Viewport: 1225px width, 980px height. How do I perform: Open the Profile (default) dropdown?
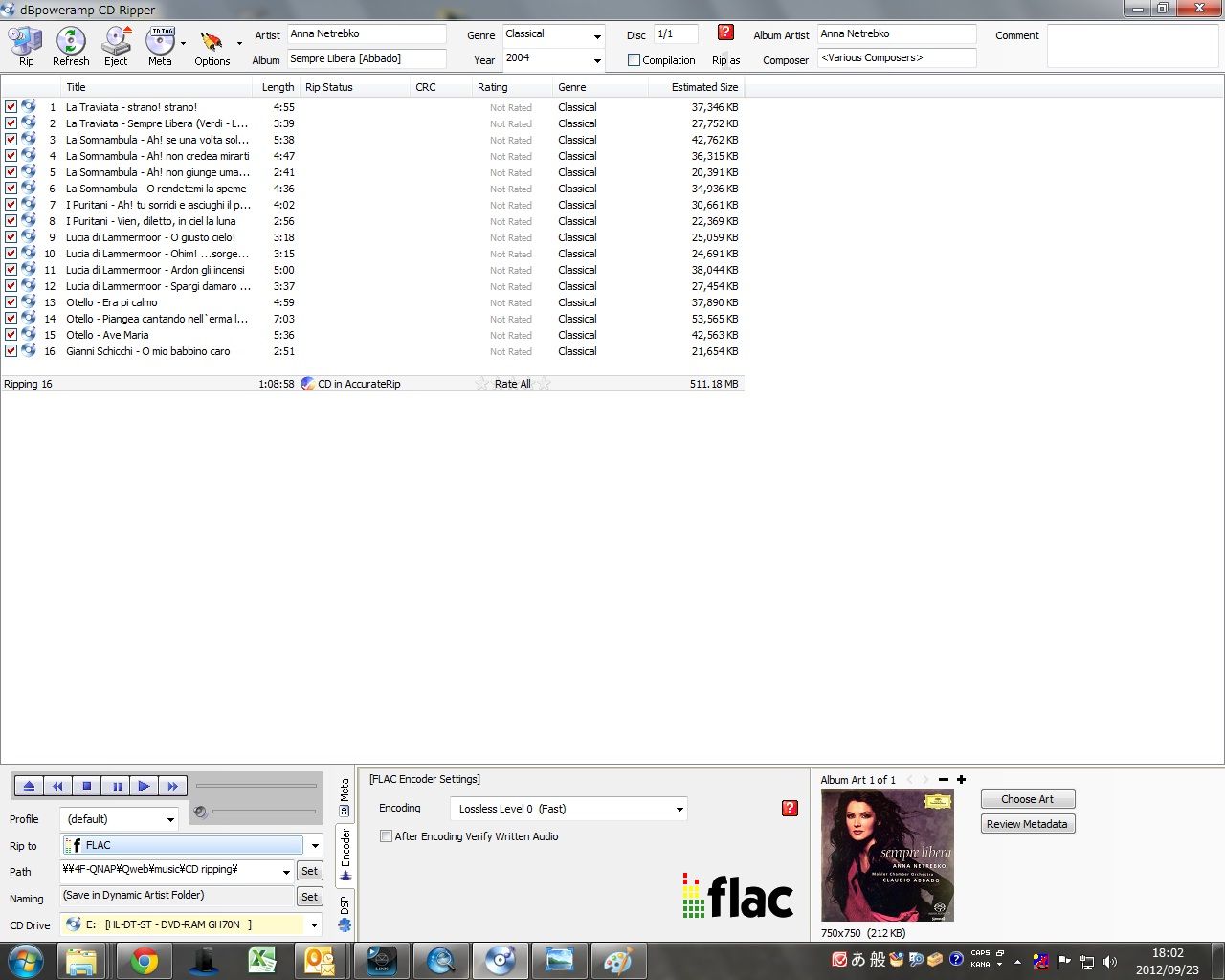tap(170, 819)
